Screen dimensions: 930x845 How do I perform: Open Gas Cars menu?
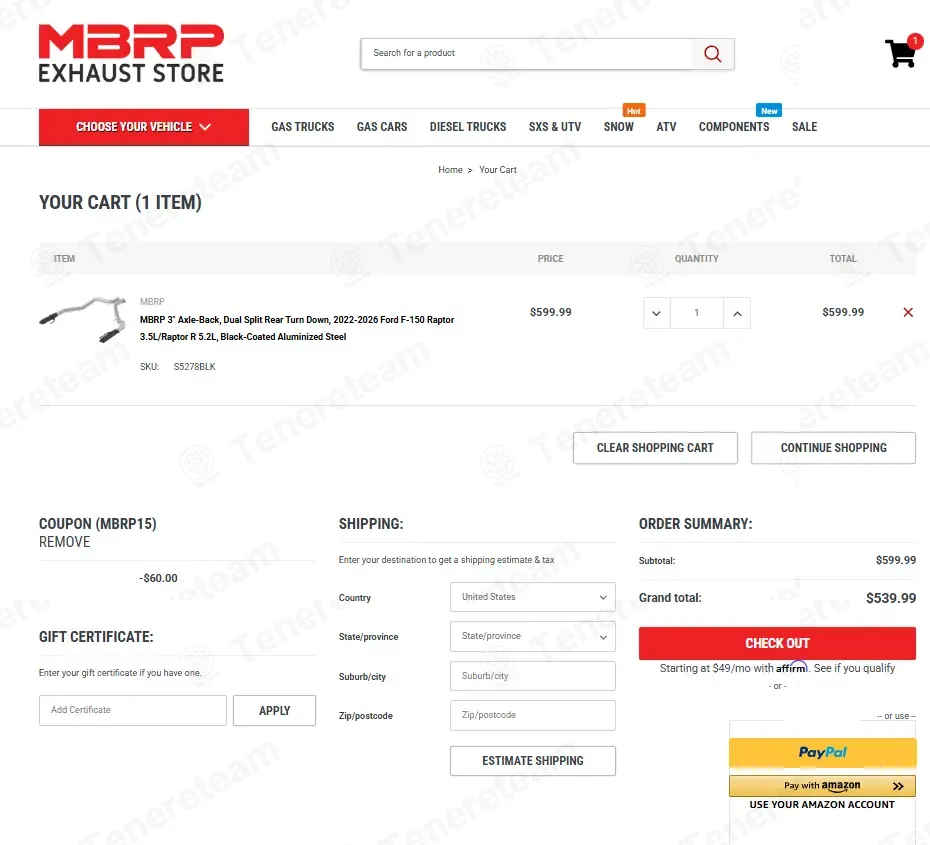(x=382, y=127)
